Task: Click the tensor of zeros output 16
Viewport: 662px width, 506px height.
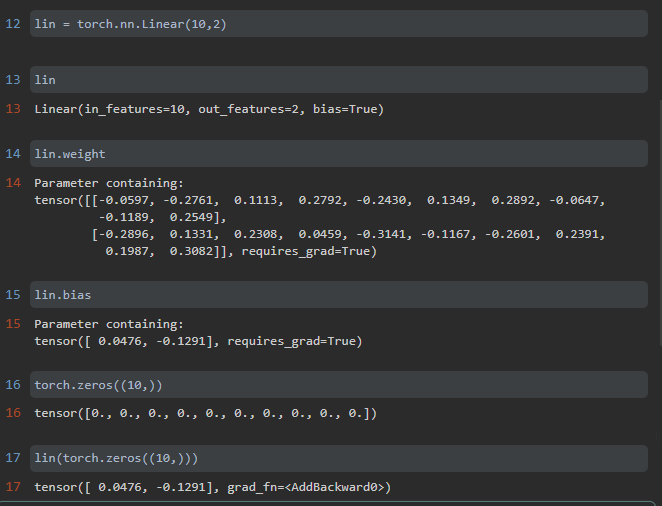Action: [205, 413]
